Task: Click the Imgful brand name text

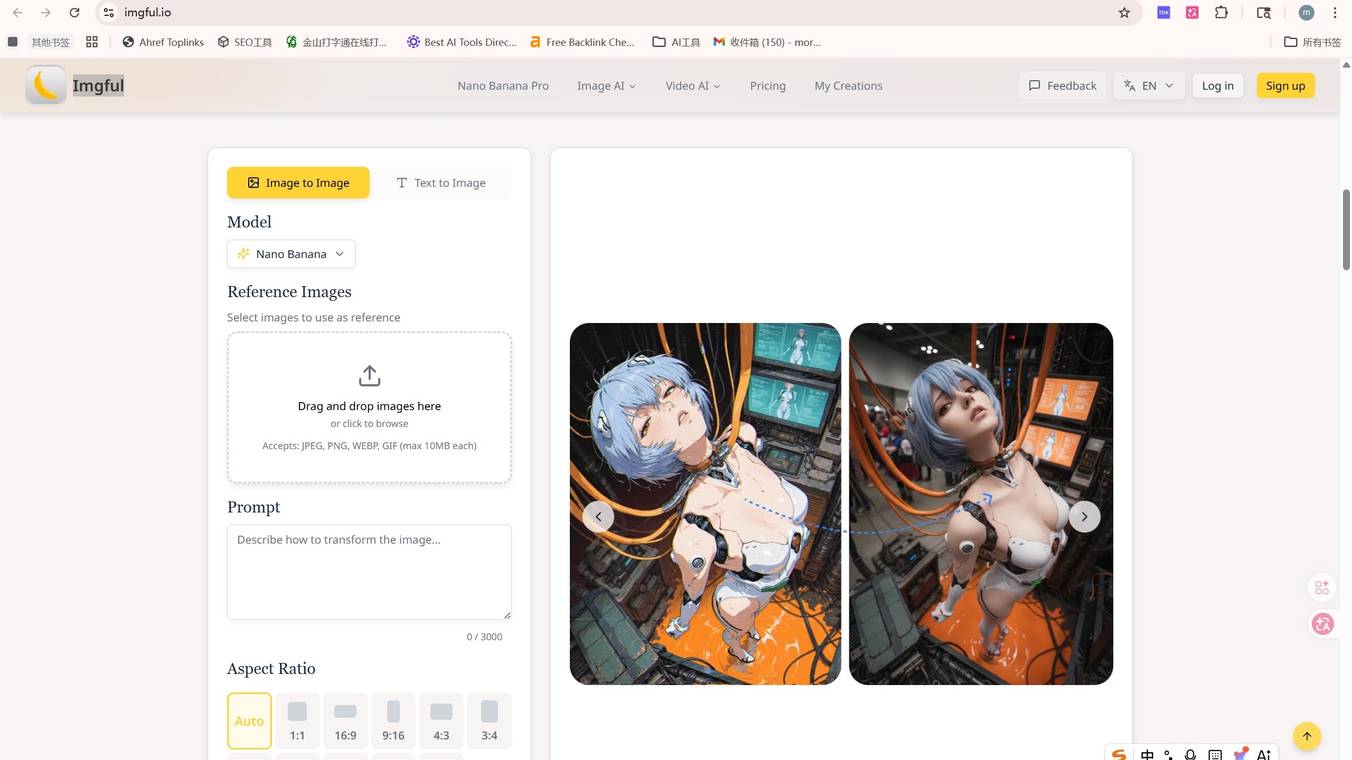Action: click(98, 86)
